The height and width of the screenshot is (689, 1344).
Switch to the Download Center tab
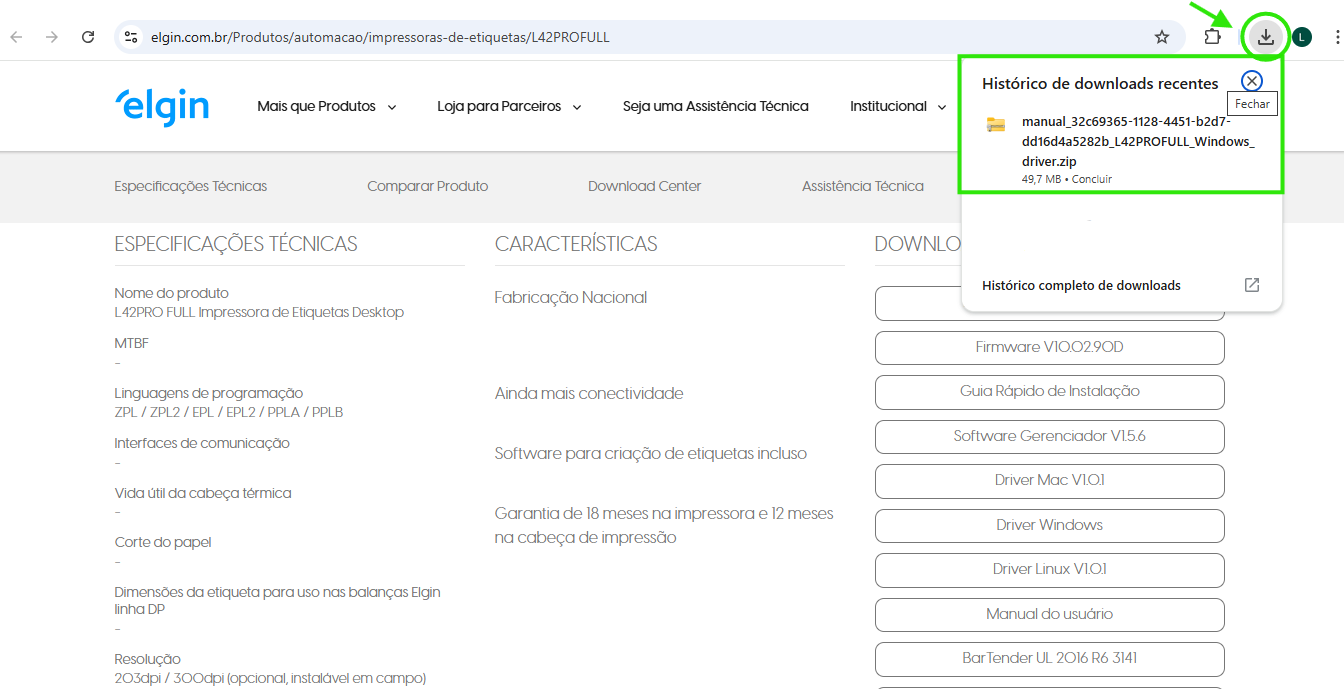644,186
